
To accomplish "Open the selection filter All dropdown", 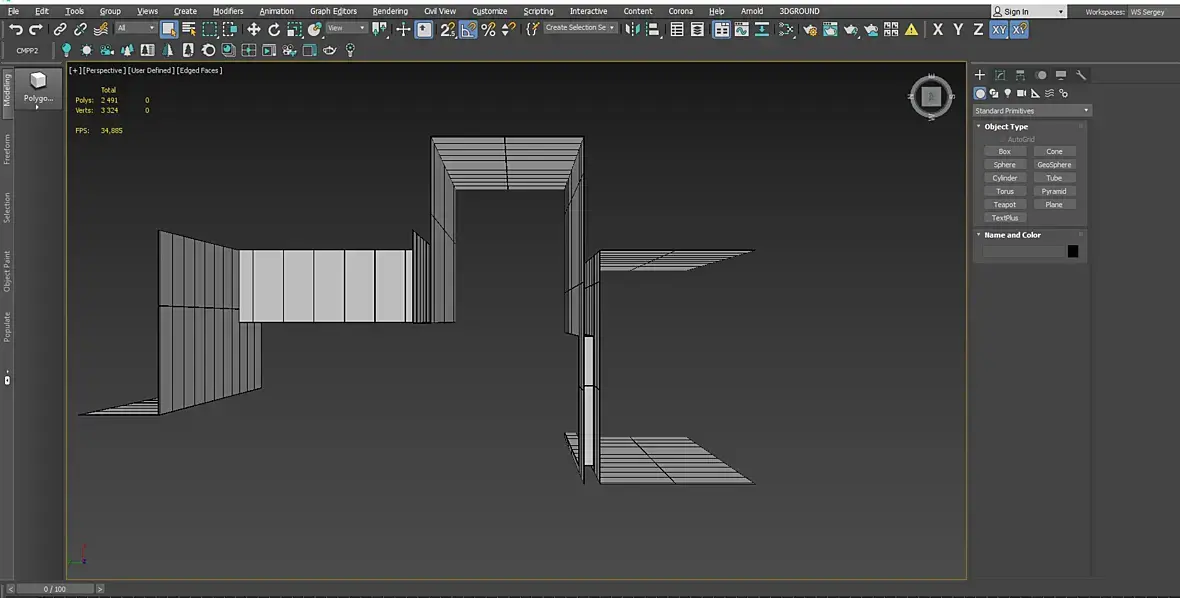I will 135,29.
